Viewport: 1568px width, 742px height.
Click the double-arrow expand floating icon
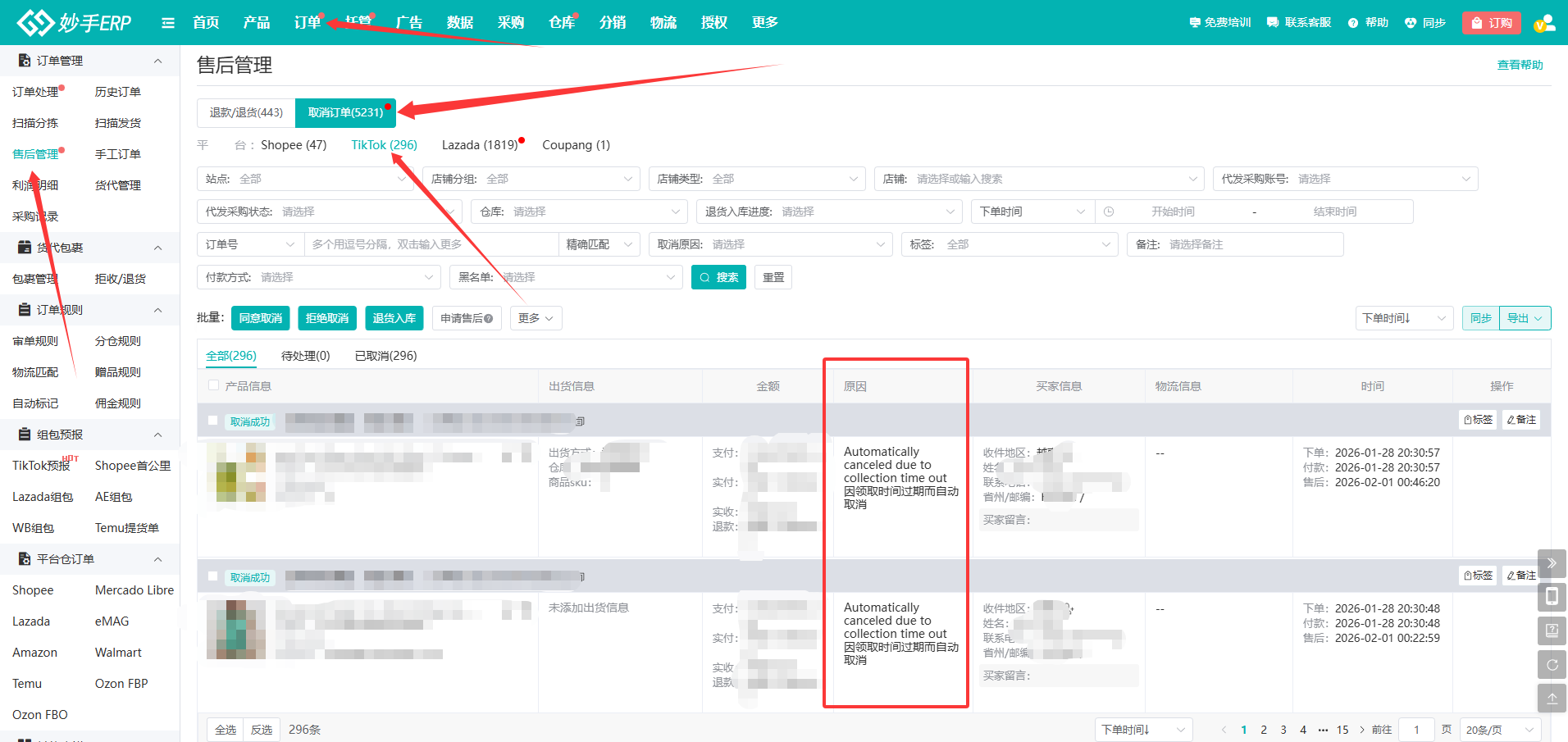(x=1552, y=563)
